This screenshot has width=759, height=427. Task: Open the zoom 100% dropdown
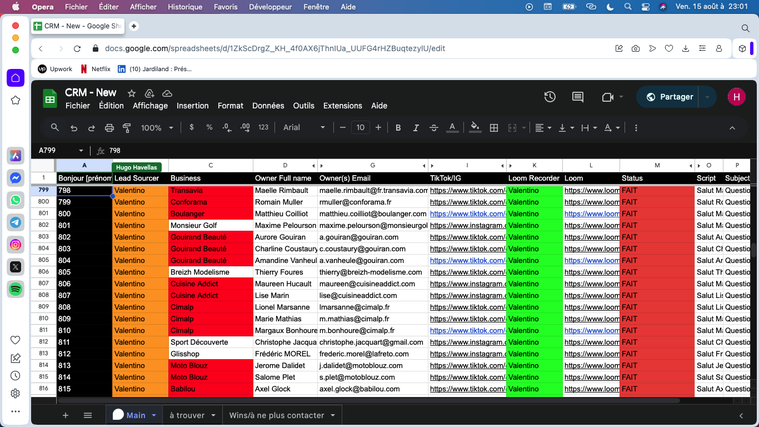pyautogui.click(x=156, y=128)
